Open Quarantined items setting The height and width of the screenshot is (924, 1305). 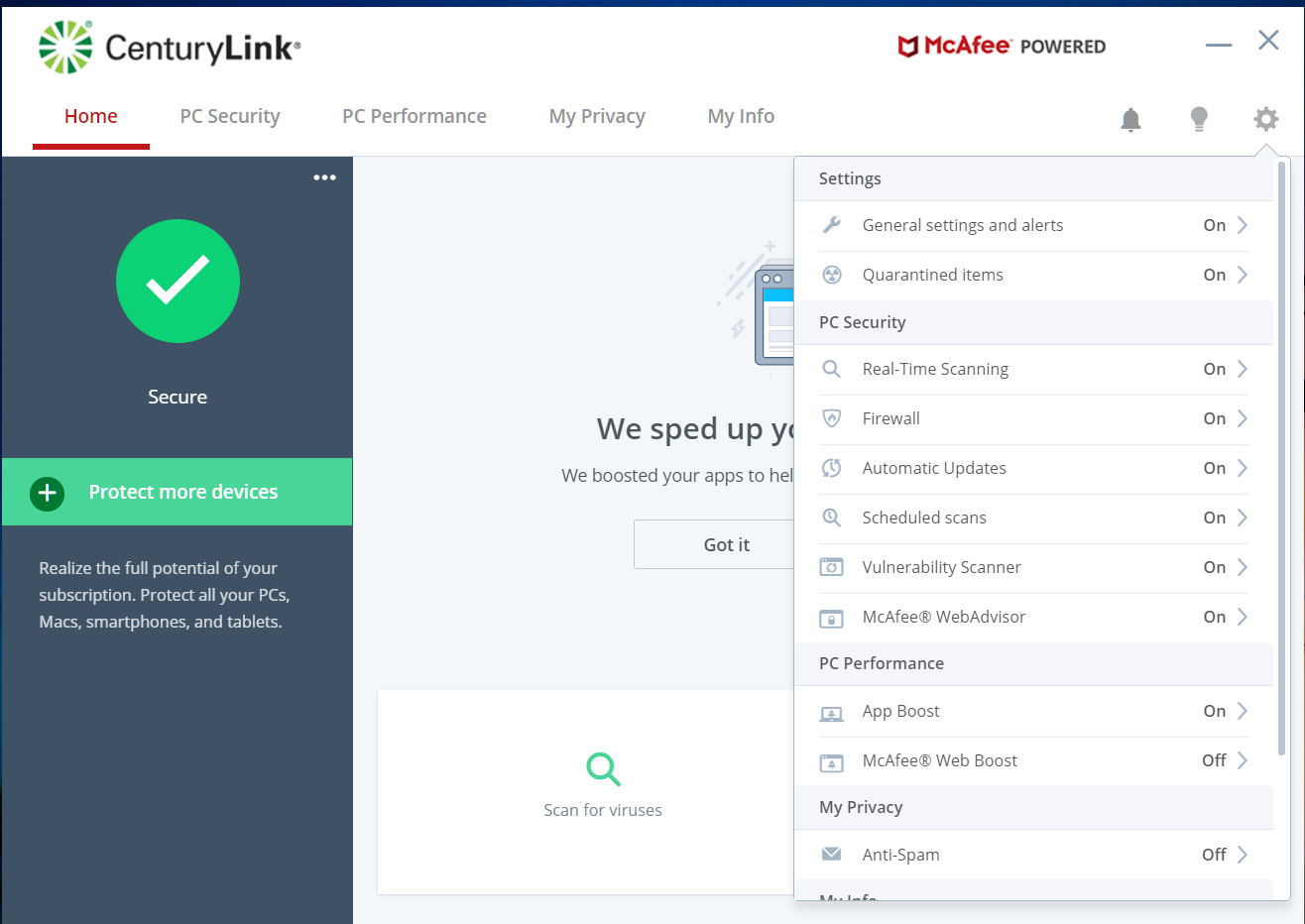[1033, 275]
